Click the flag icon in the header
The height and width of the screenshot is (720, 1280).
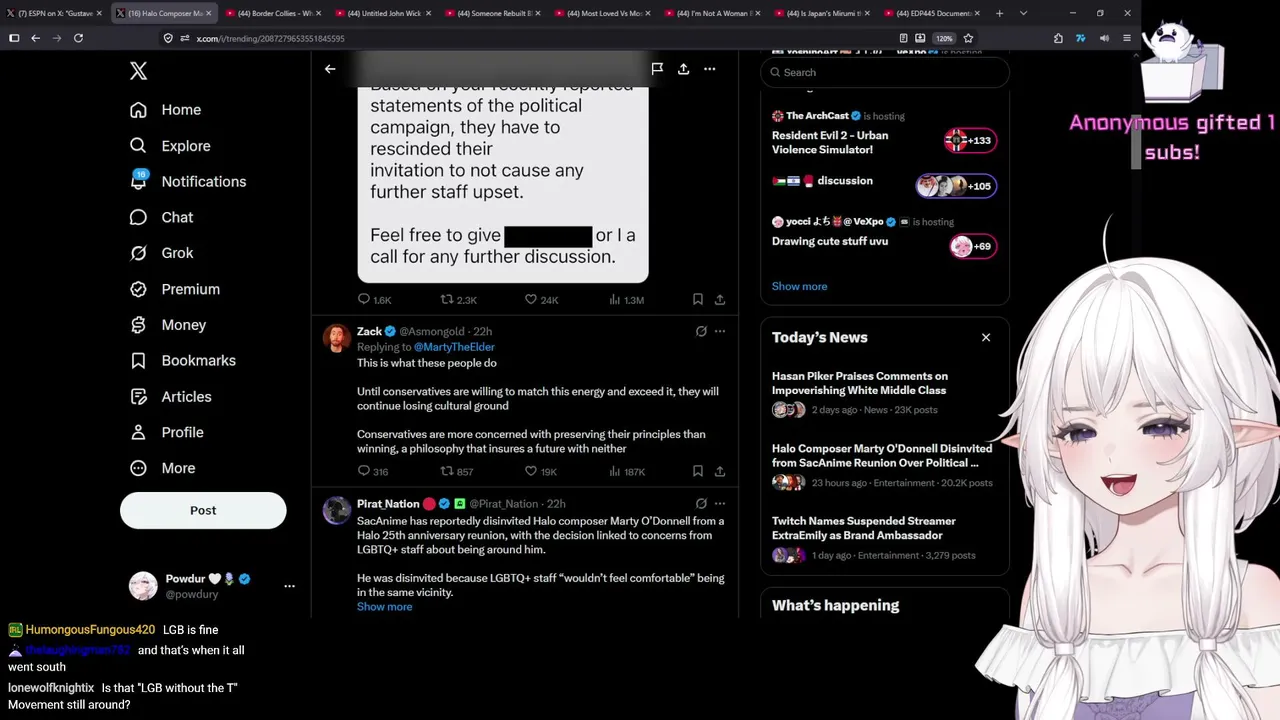click(x=657, y=69)
